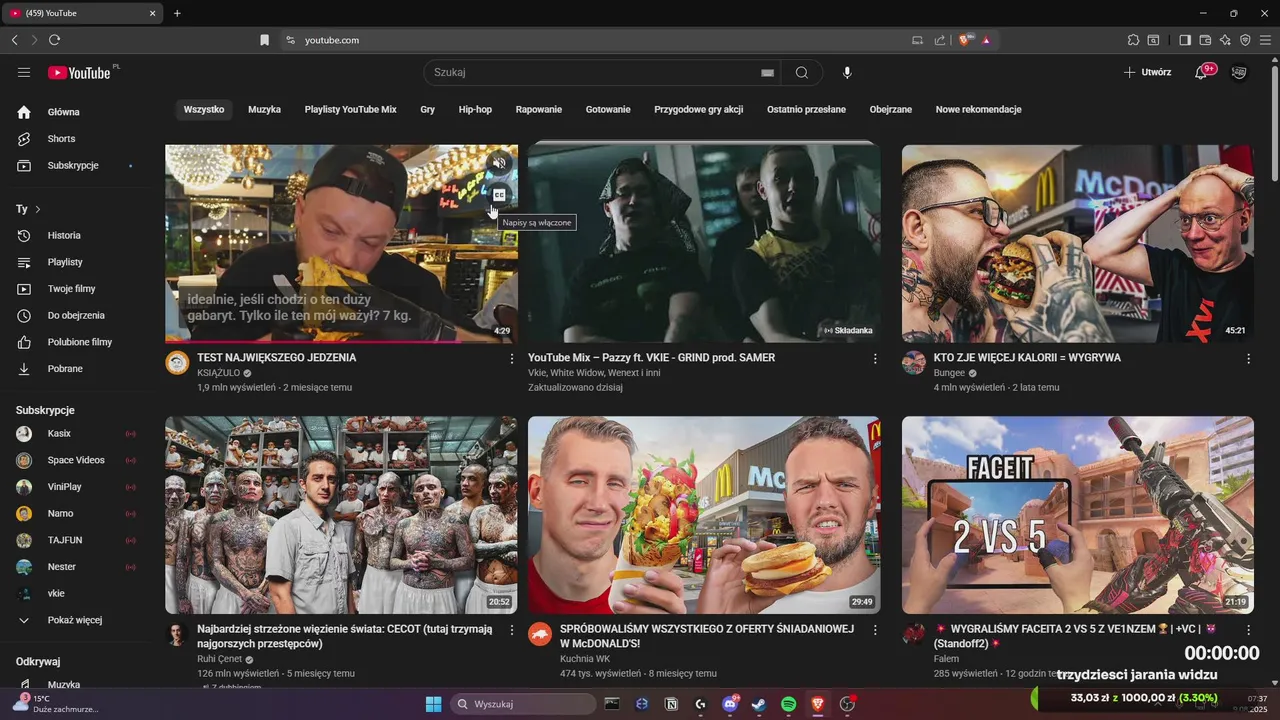Viewport: 1280px width, 720px height.
Task: Open Brave Leo AI sparkle icon
Action: click(1225, 40)
